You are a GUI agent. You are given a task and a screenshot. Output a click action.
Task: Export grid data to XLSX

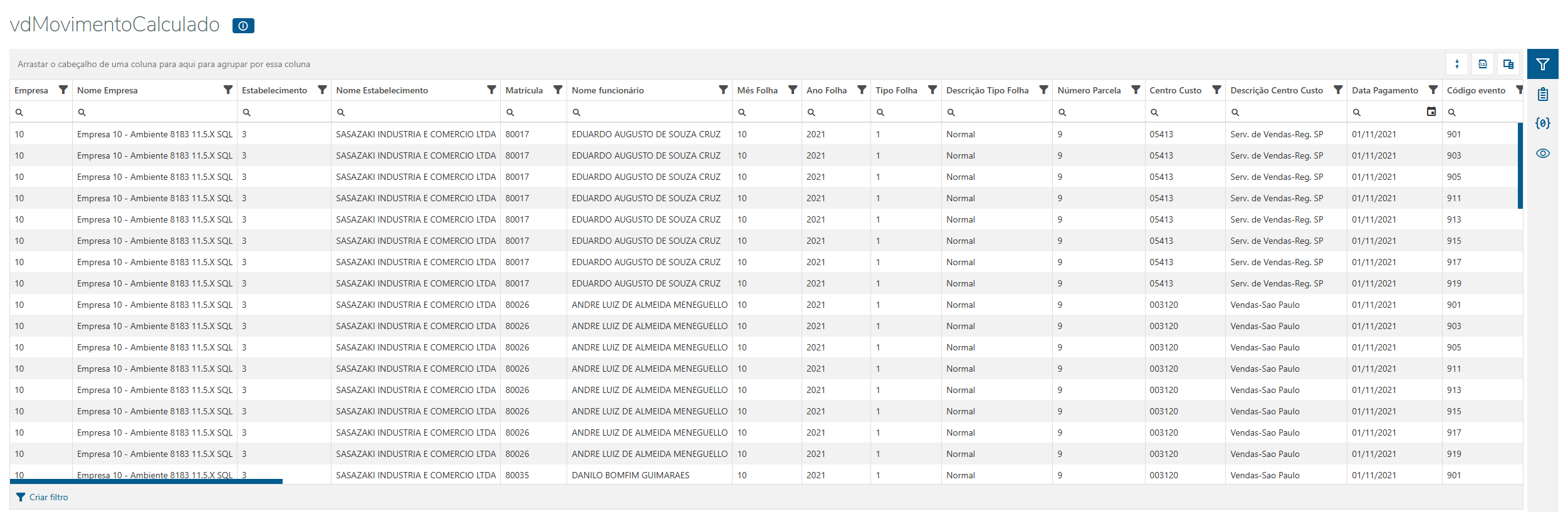(1482, 64)
